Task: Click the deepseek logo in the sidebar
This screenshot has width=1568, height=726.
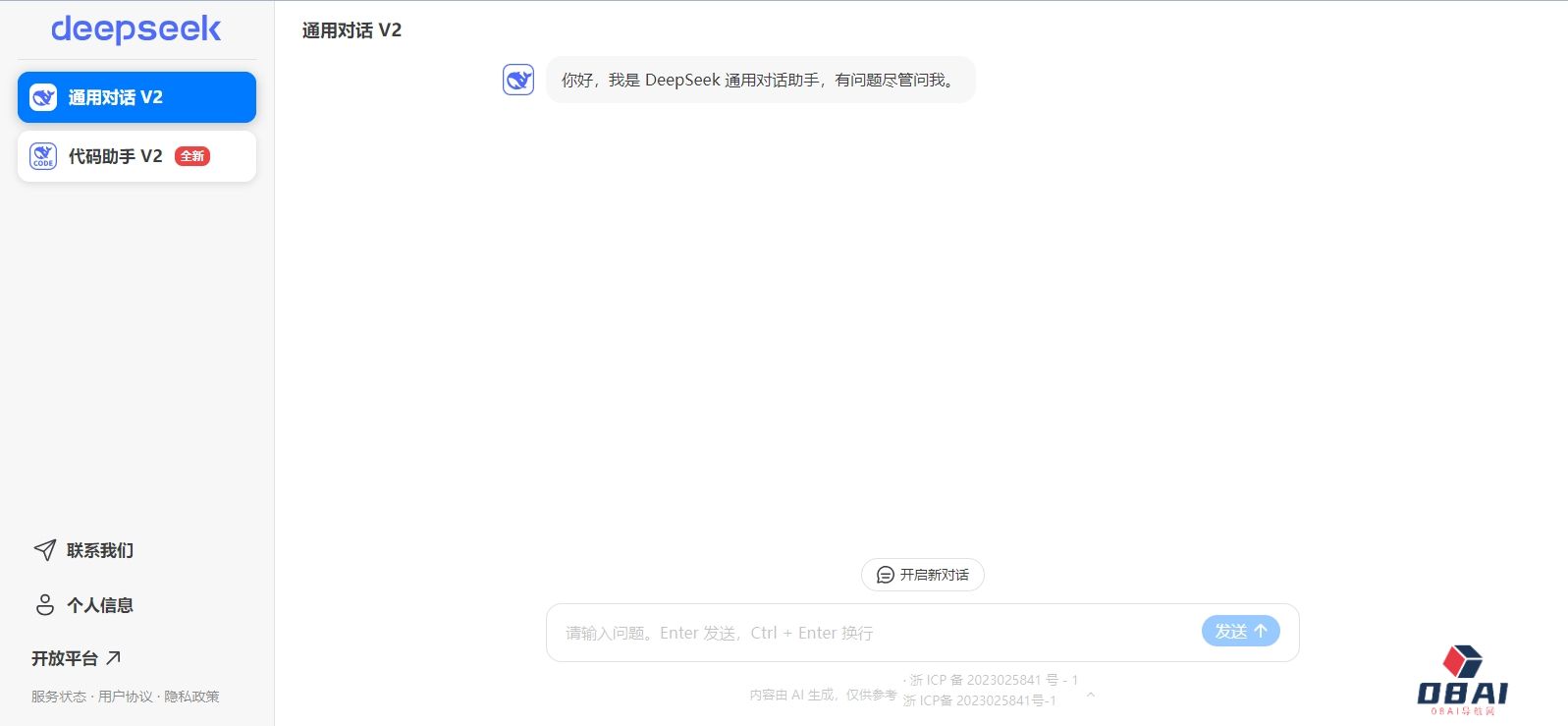Action: [x=135, y=29]
